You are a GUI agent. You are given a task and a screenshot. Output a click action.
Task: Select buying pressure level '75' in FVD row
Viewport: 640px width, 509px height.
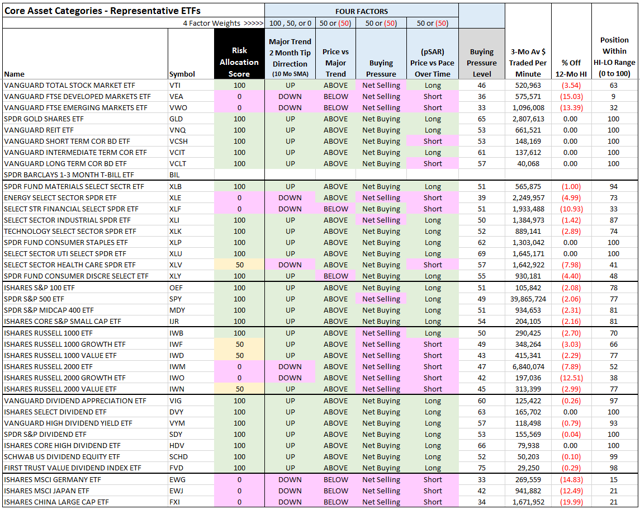482,468
